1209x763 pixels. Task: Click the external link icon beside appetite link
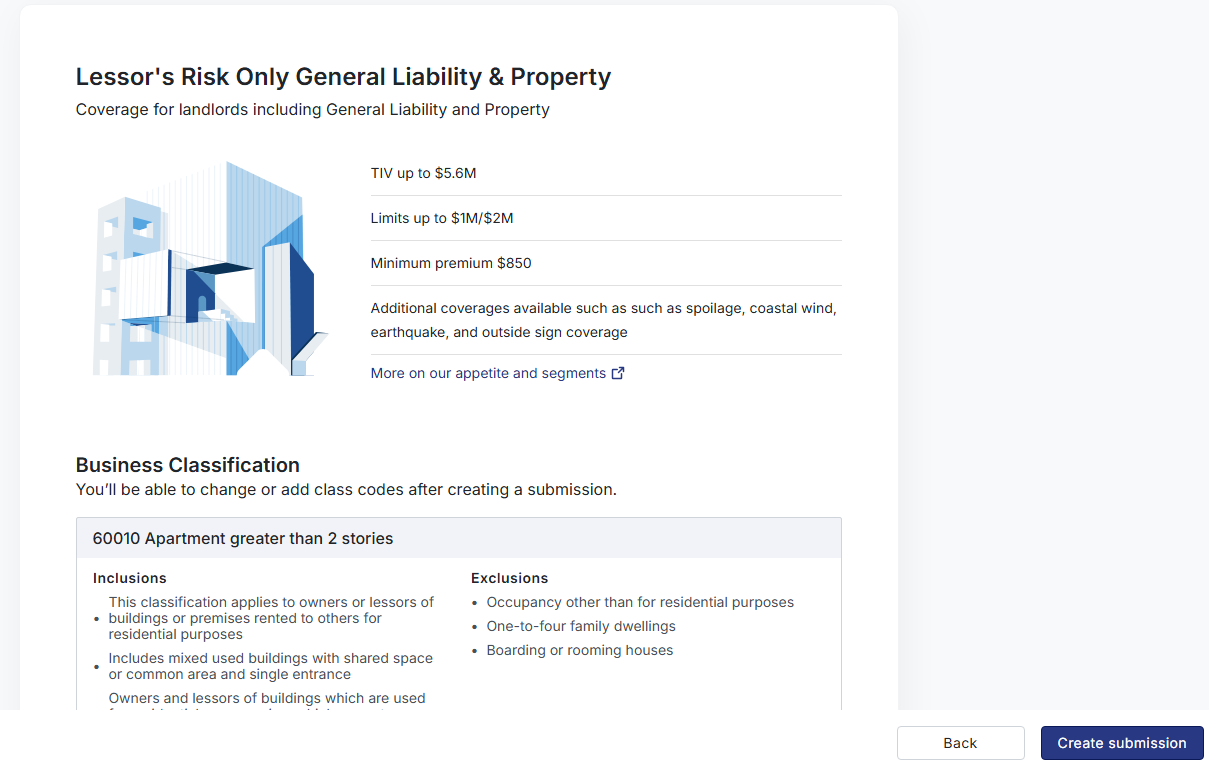pos(618,373)
